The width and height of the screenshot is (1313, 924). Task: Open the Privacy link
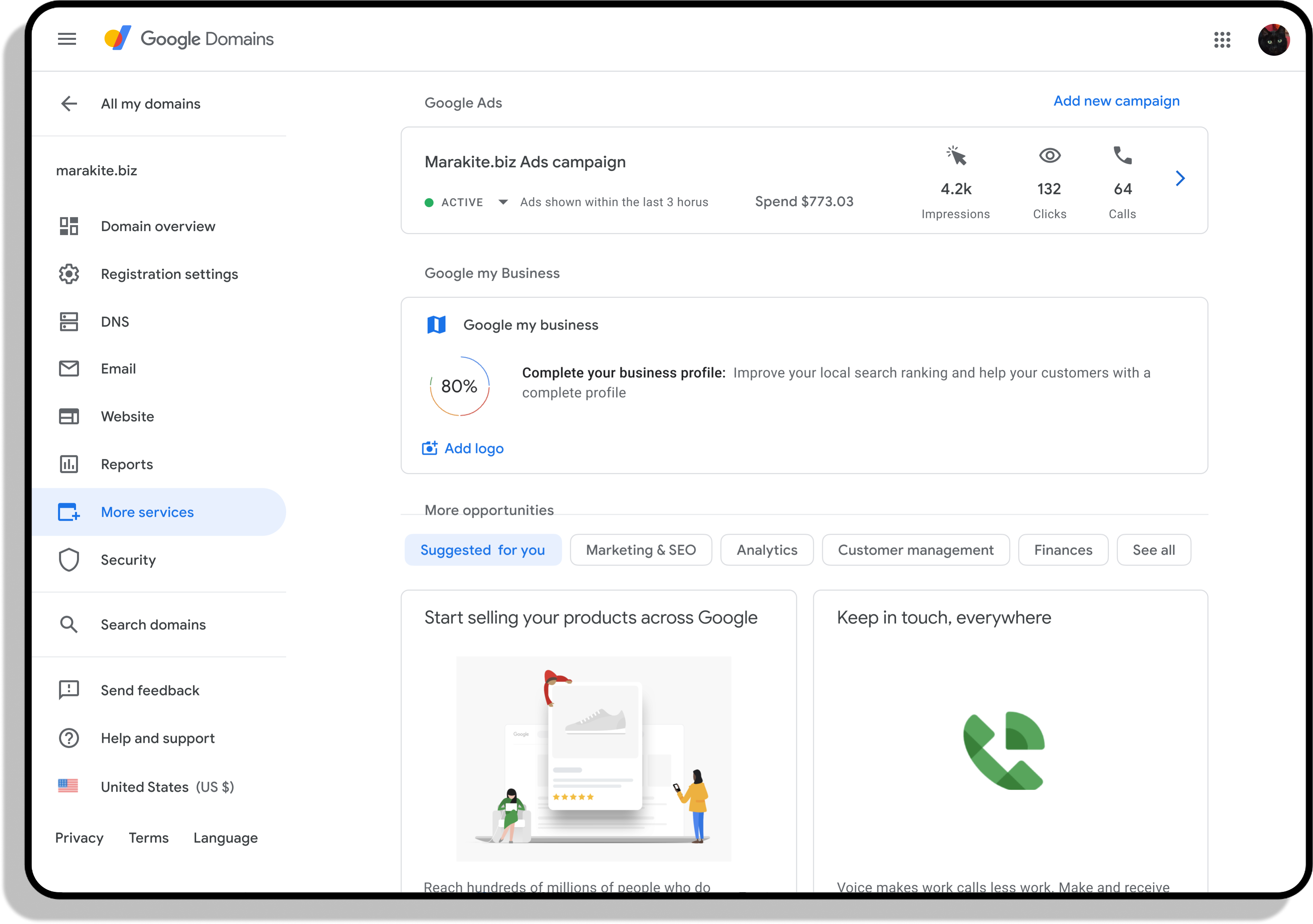pyautogui.click(x=79, y=838)
